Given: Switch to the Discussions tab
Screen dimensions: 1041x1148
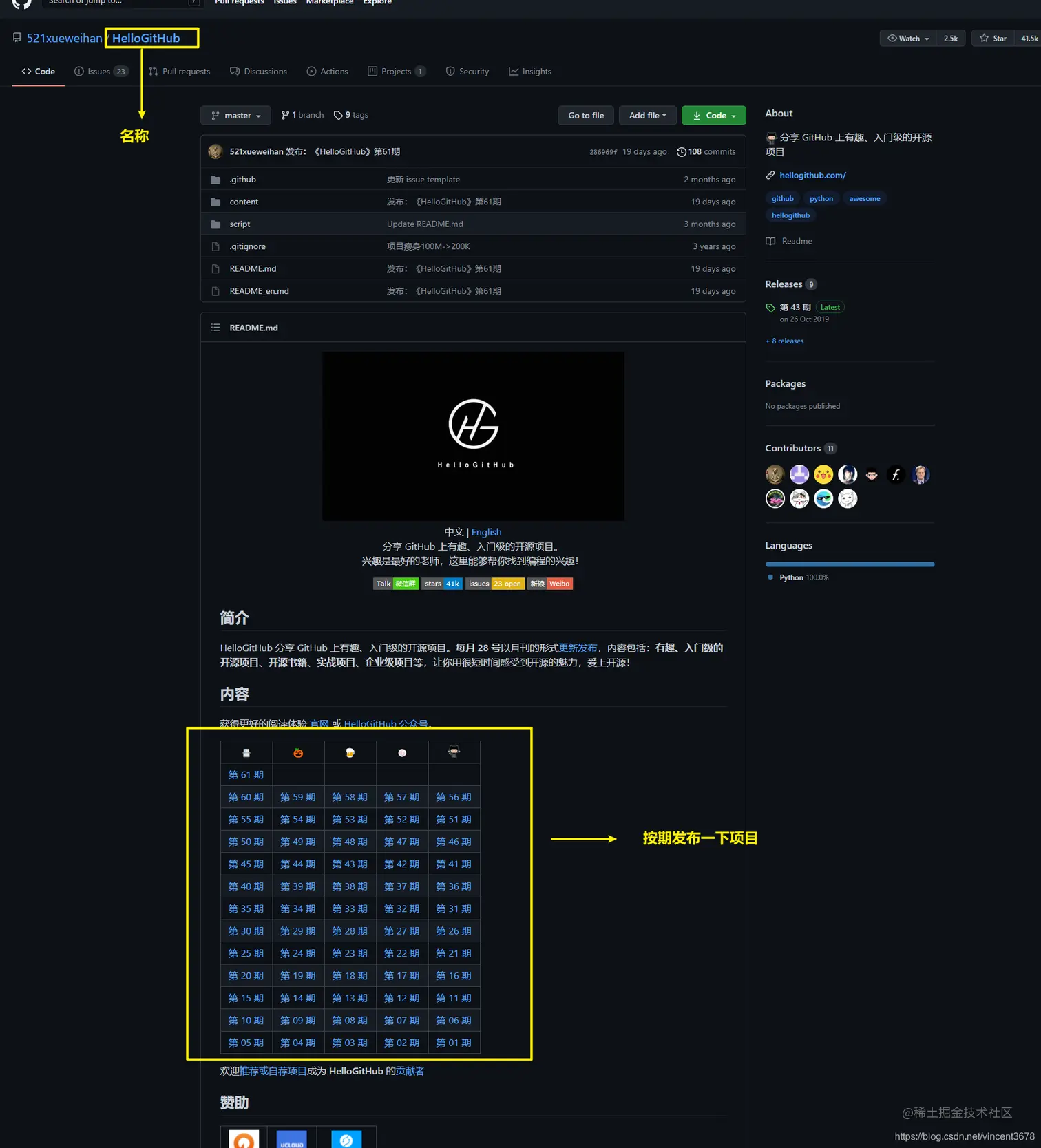Looking at the screenshot, I should click(x=258, y=72).
